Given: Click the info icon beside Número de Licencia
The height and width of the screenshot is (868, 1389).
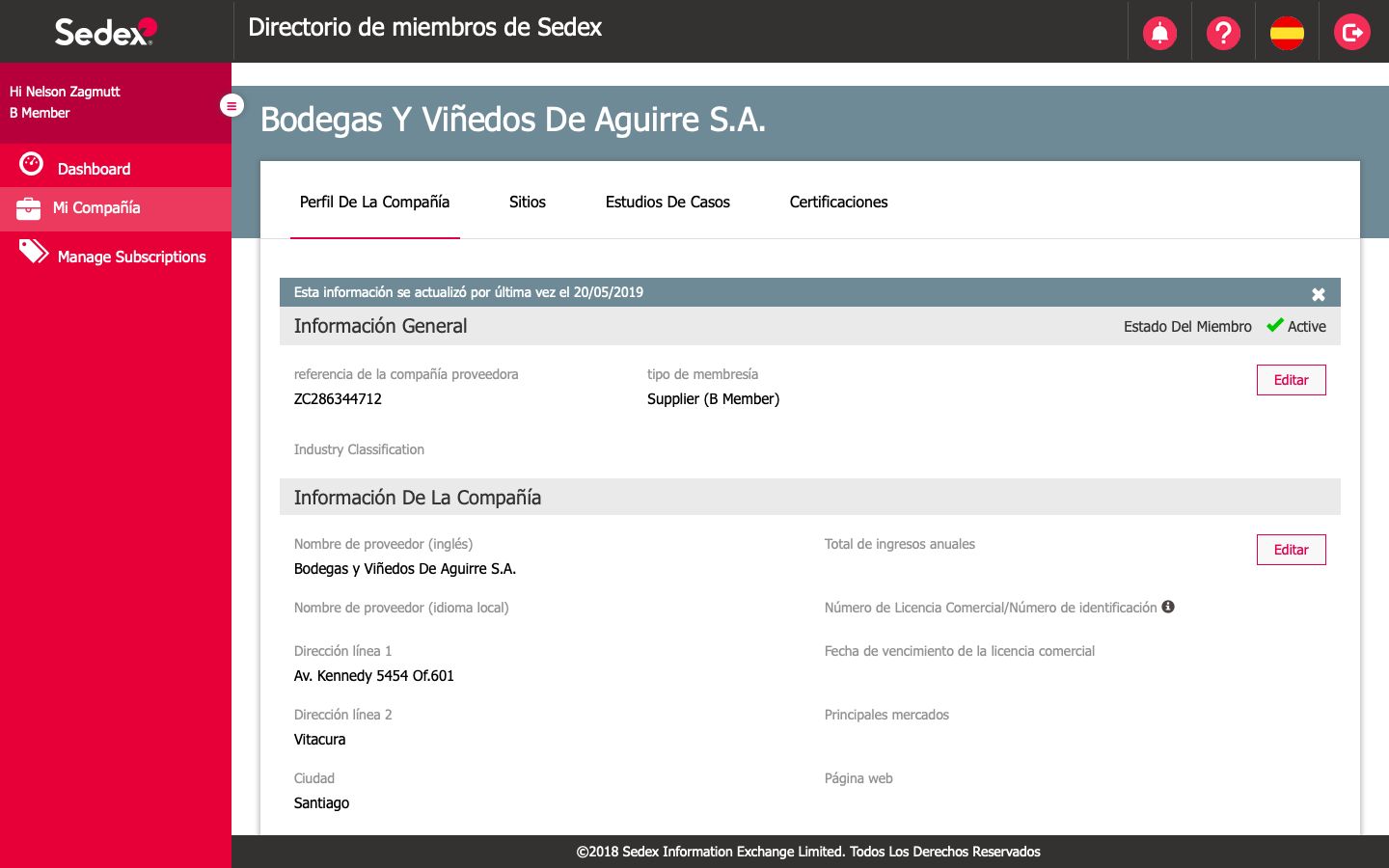Looking at the screenshot, I should pos(1168,607).
